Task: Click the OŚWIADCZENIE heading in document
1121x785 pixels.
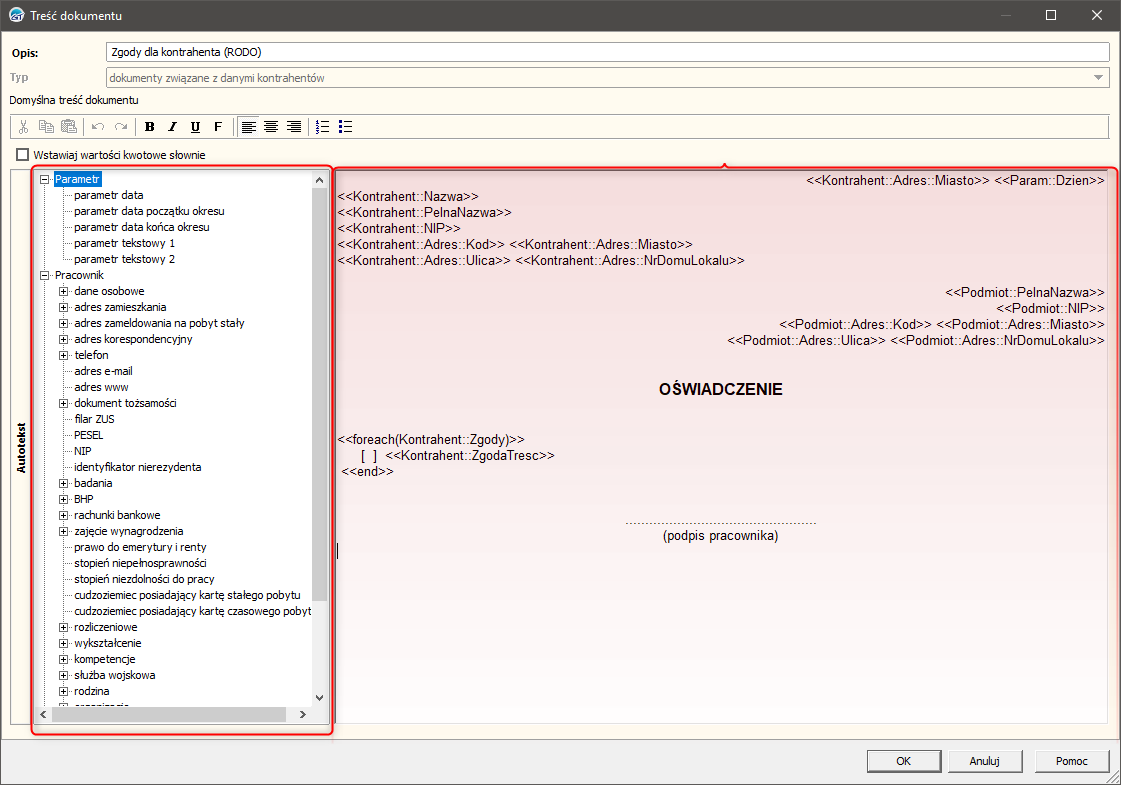Action: [x=721, y=390]
